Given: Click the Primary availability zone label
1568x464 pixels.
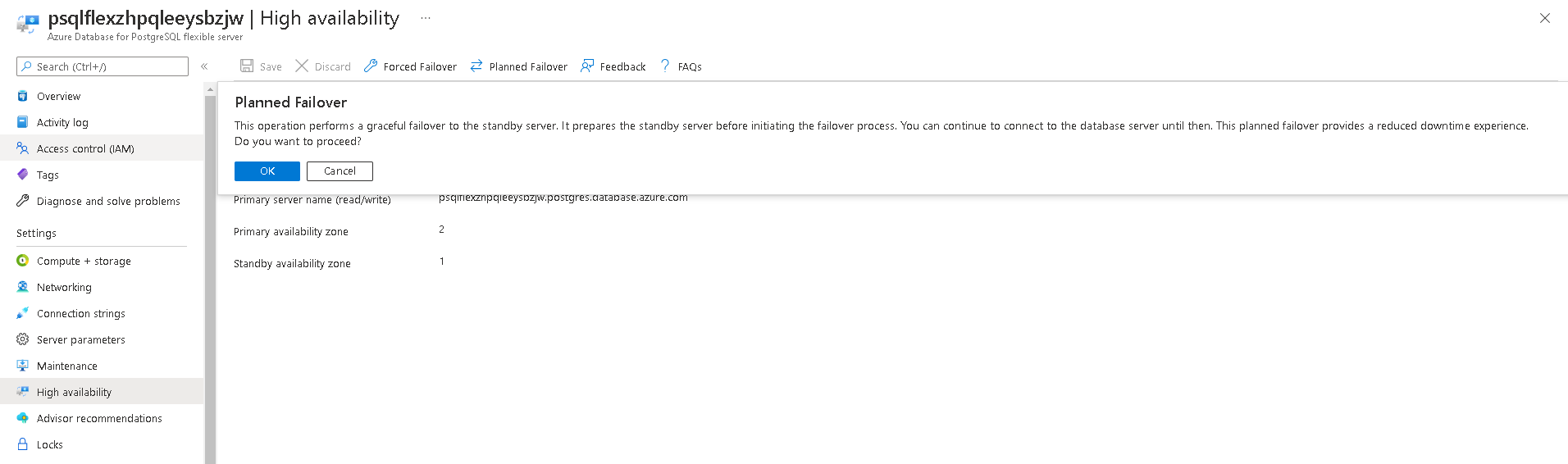Looking at the screenshot, I should (x=291, y=232).
